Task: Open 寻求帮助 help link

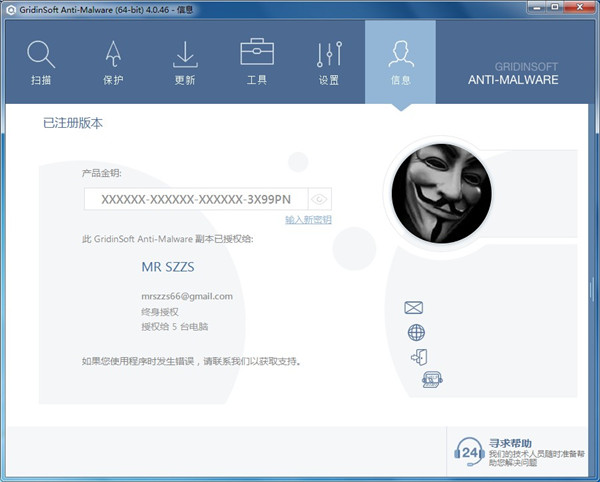Action: point(510,443)
